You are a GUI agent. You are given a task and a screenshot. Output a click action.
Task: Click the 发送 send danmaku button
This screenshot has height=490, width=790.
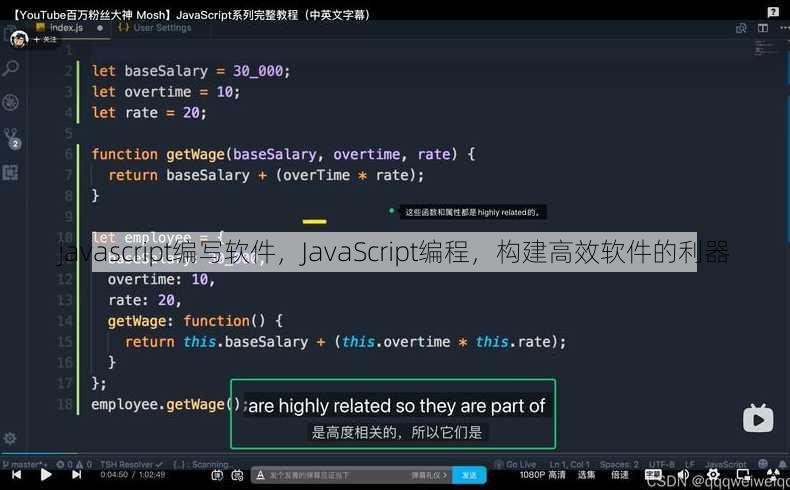(x=469, y=475)
